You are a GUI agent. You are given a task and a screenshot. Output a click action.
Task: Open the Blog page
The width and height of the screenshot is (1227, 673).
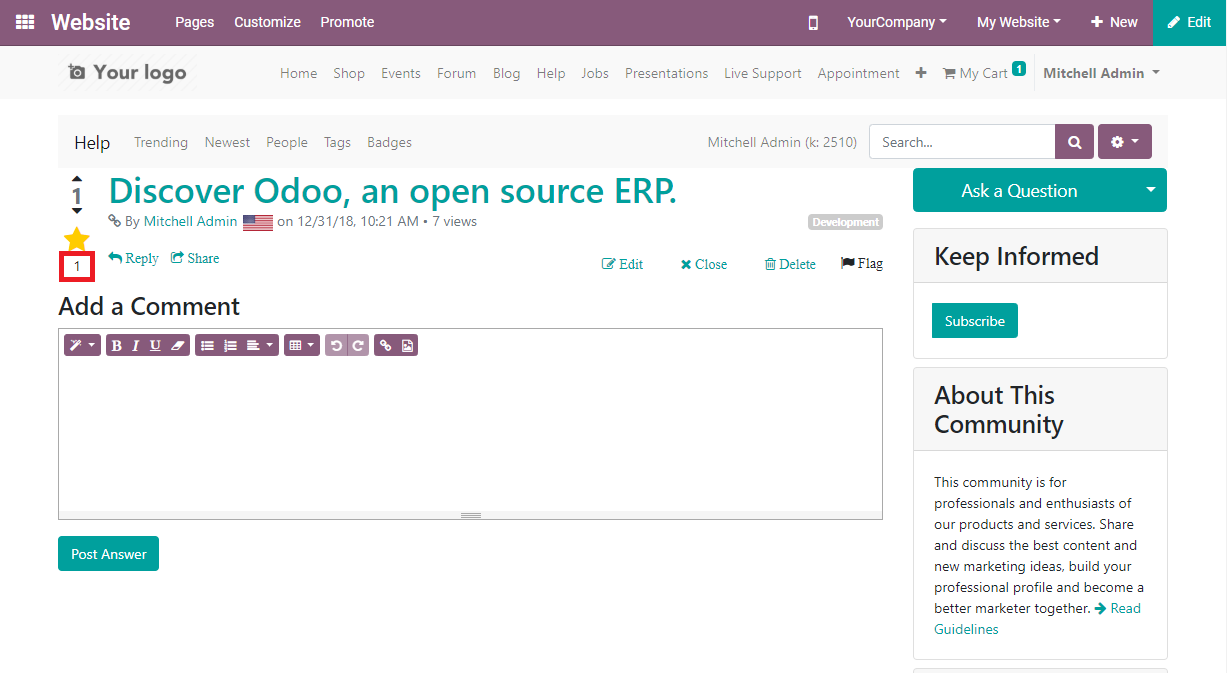click(506, 73)
